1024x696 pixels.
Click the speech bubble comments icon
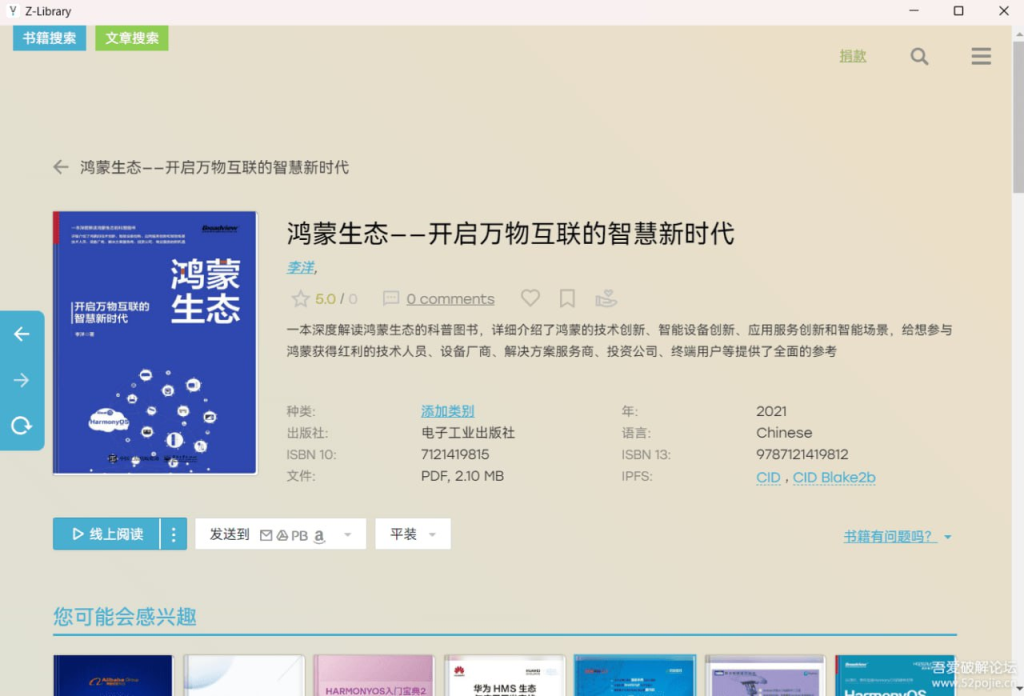coord(391,298)
